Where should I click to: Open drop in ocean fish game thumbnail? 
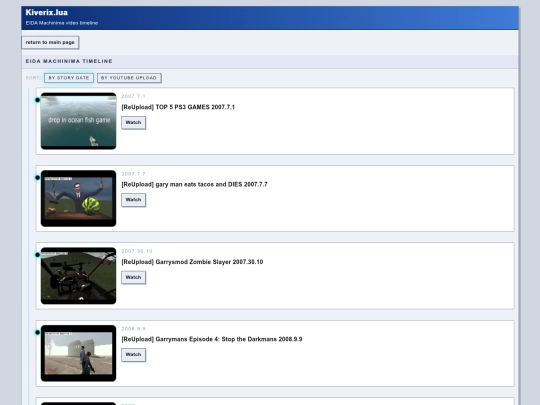pyautogui.click(x=79, y=121)
